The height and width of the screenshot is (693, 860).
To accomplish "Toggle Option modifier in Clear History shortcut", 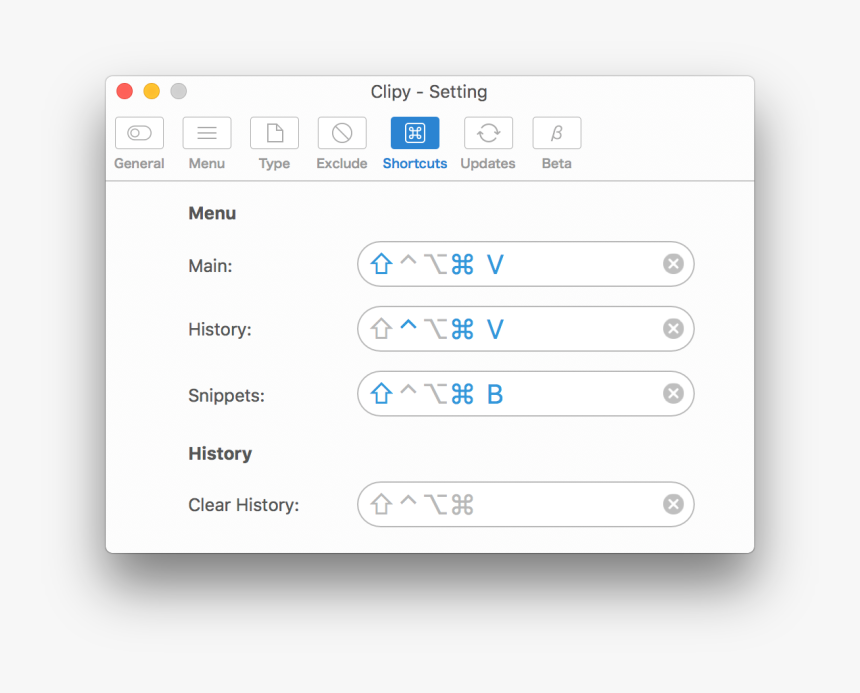I will [436, 504].
